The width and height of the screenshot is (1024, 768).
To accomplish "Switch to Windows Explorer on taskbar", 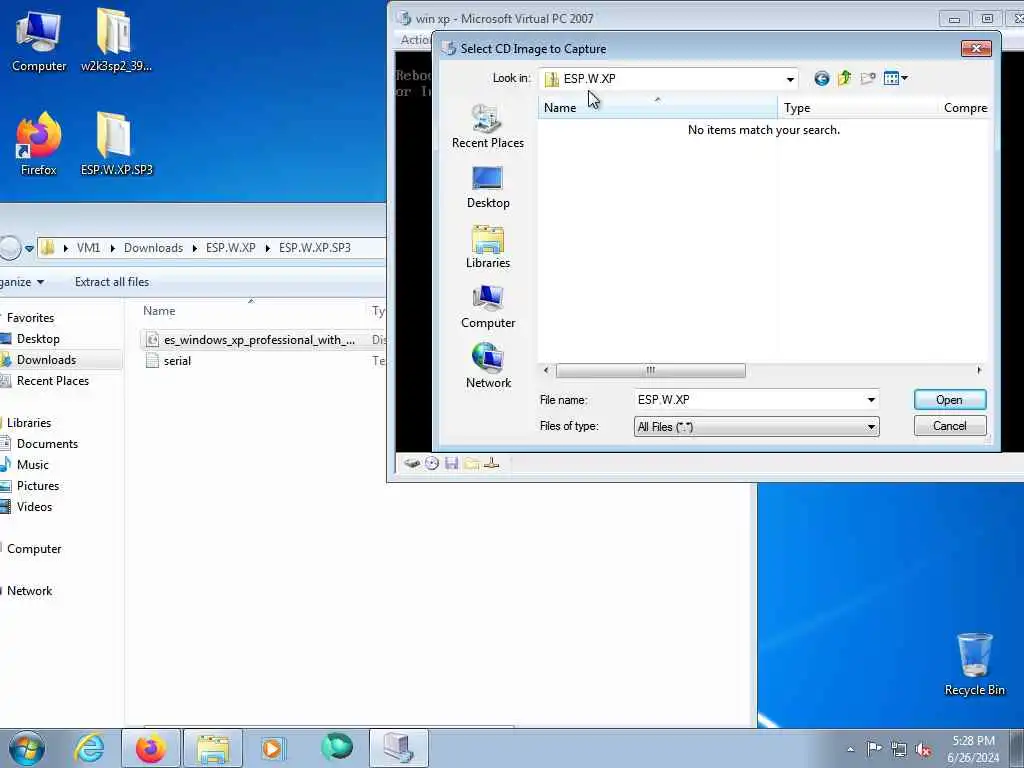I will [x=213, y=748].
